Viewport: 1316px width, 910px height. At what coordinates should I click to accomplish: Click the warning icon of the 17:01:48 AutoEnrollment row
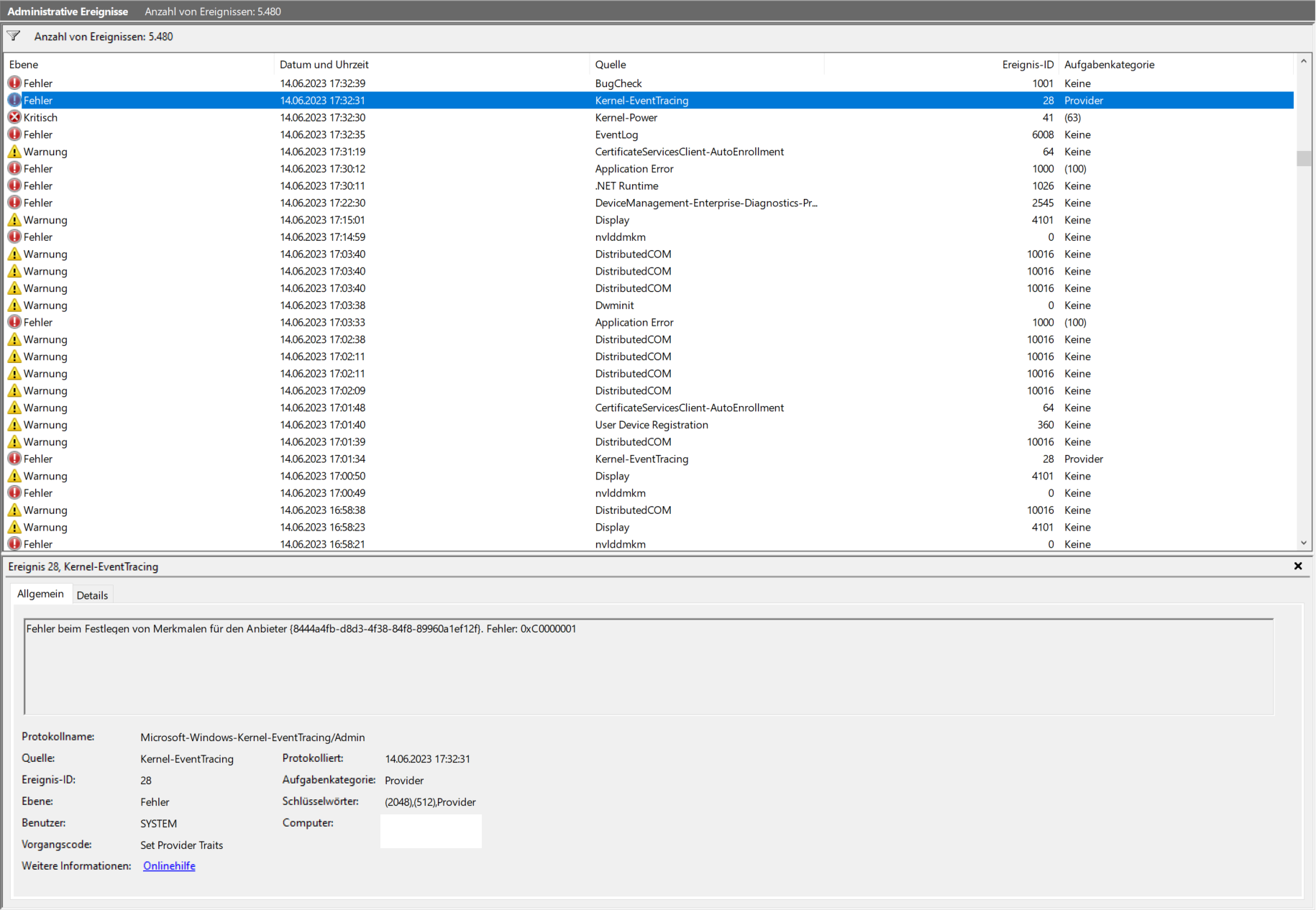pyautogui.click(x=14, y=408)
